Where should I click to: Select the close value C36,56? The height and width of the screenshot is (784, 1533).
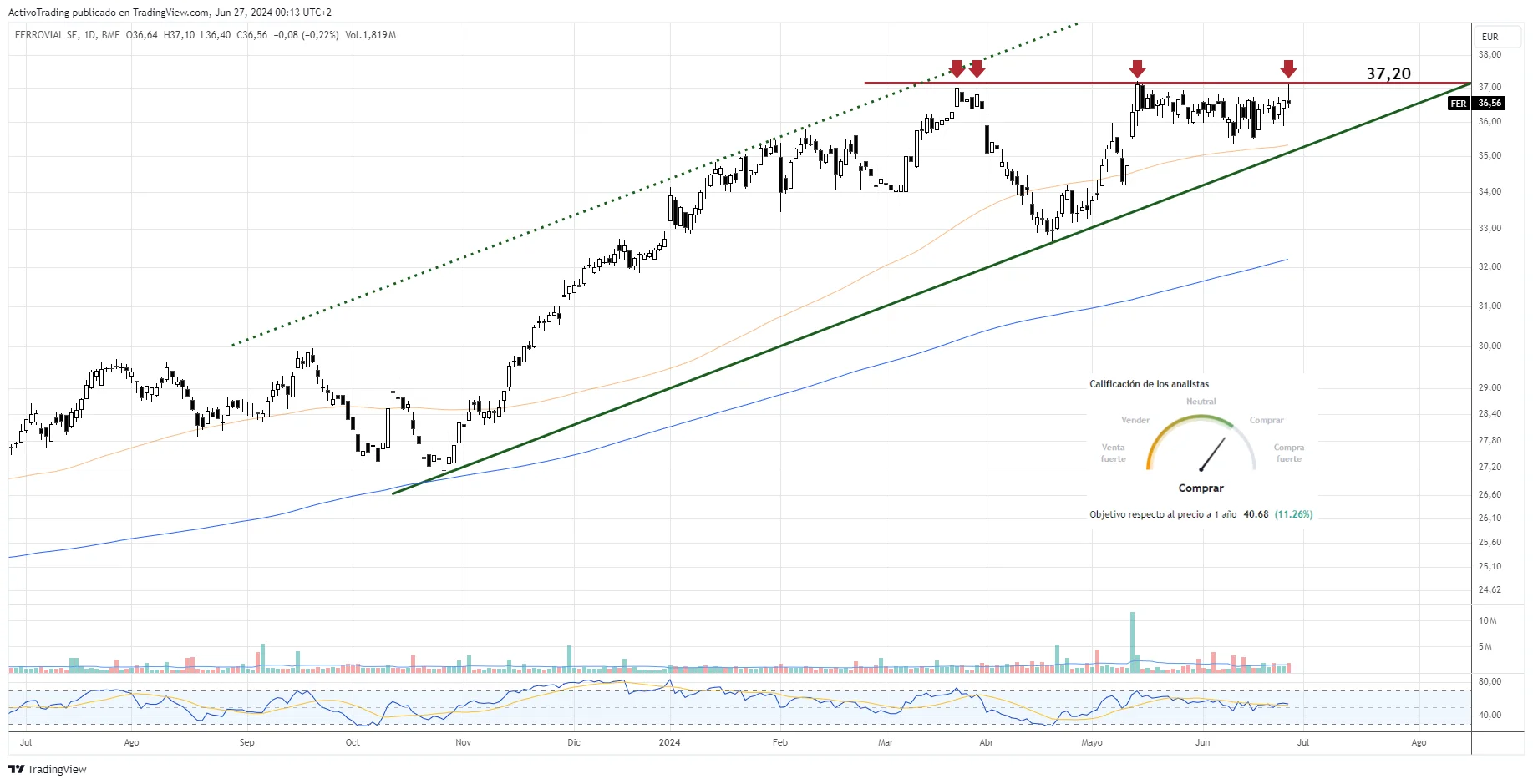point(251,35)
